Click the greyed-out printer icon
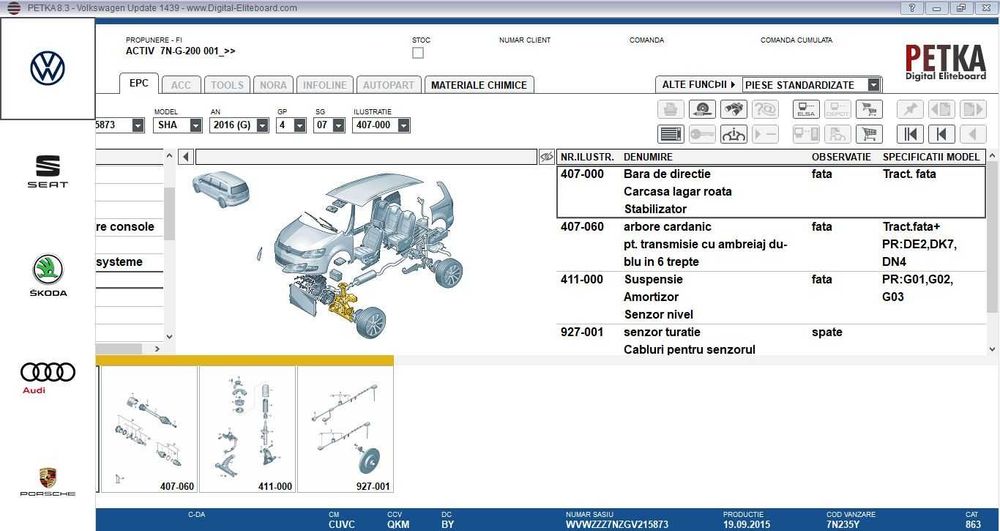The image size is (1000, 531). [x=670, y=110]
